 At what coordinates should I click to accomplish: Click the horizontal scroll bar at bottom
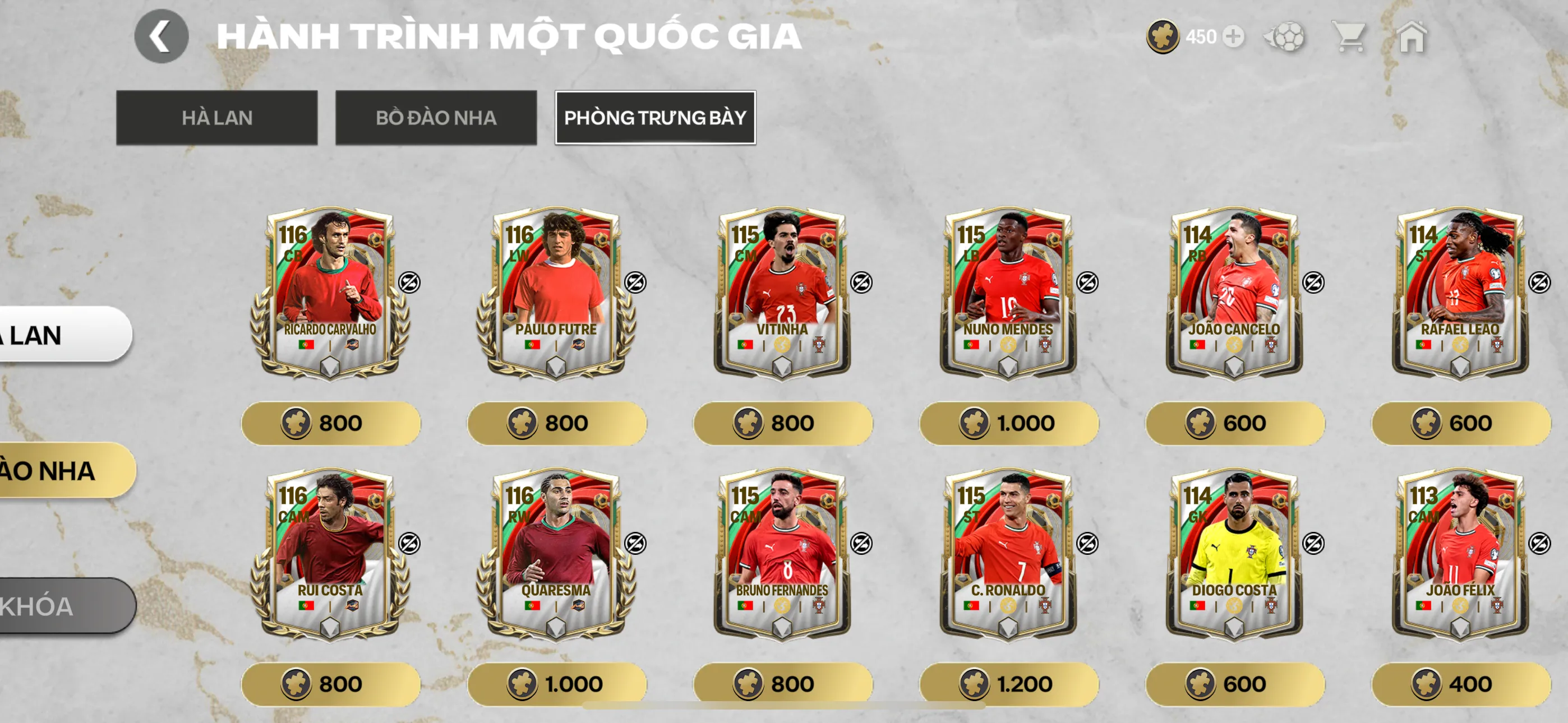tap(784, 706)
